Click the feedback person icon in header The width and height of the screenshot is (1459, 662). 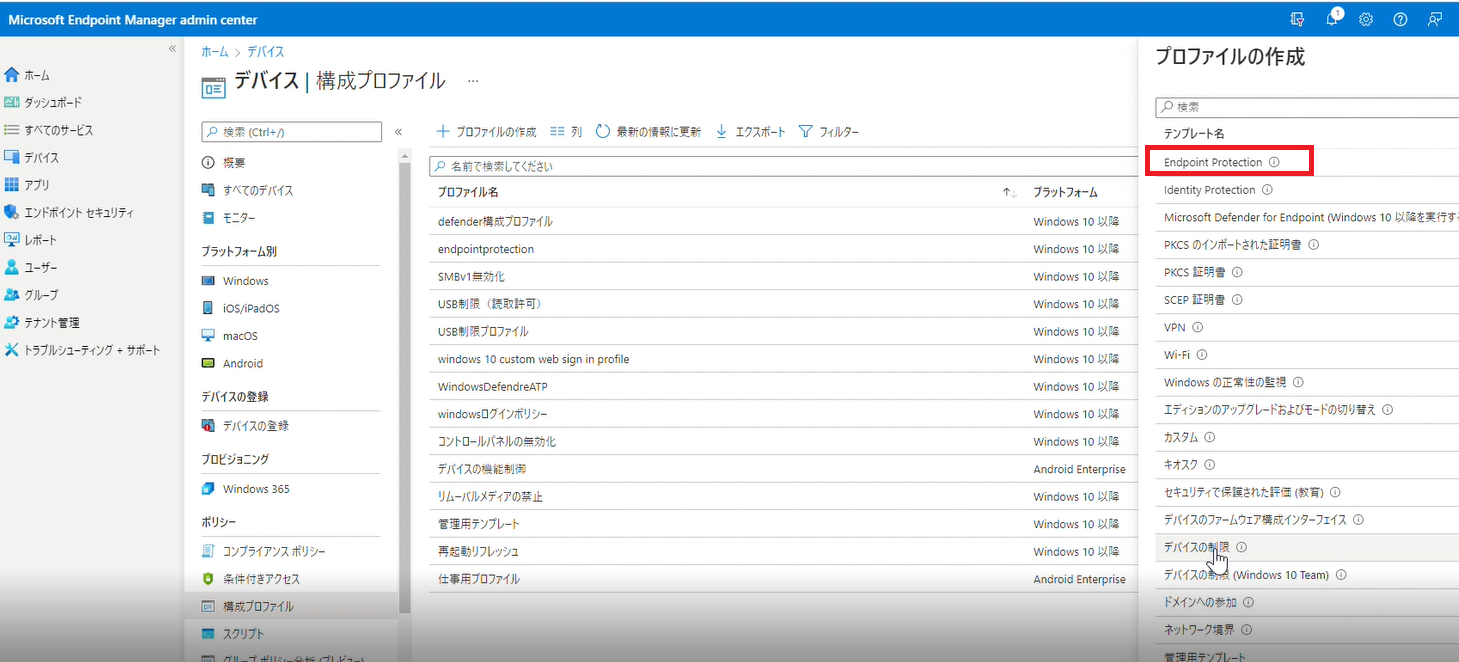click(1435, 19)
